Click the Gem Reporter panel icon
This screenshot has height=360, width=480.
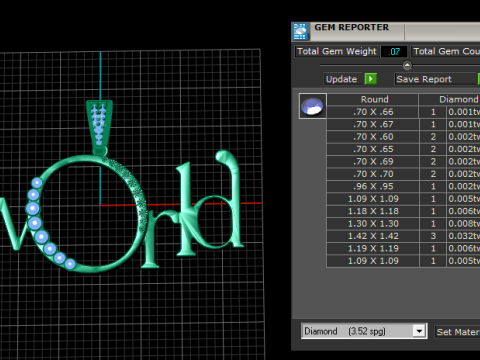[300, 32]
